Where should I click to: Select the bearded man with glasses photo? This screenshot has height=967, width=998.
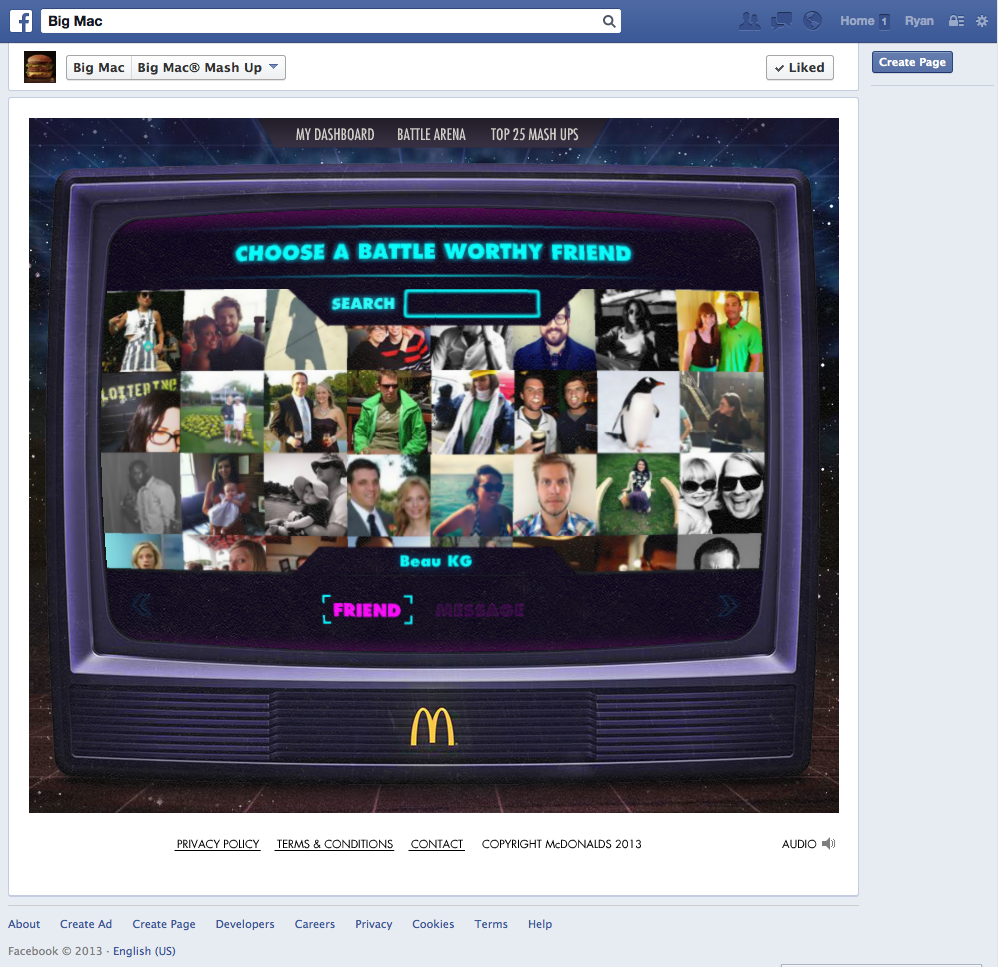click(554, 337)
